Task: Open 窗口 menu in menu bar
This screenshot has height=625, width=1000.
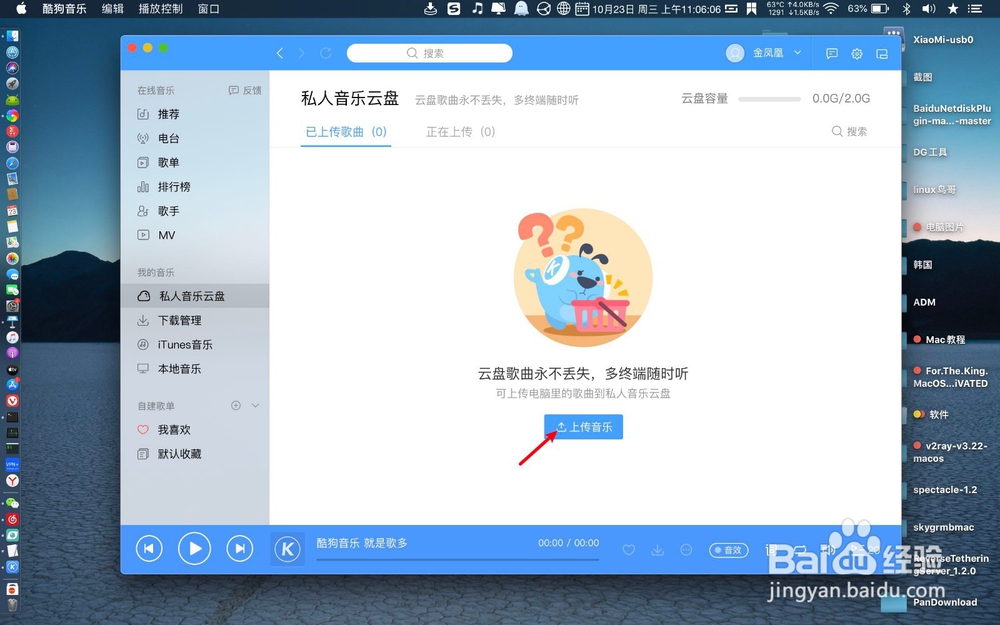Action: [x=209, y=9]
